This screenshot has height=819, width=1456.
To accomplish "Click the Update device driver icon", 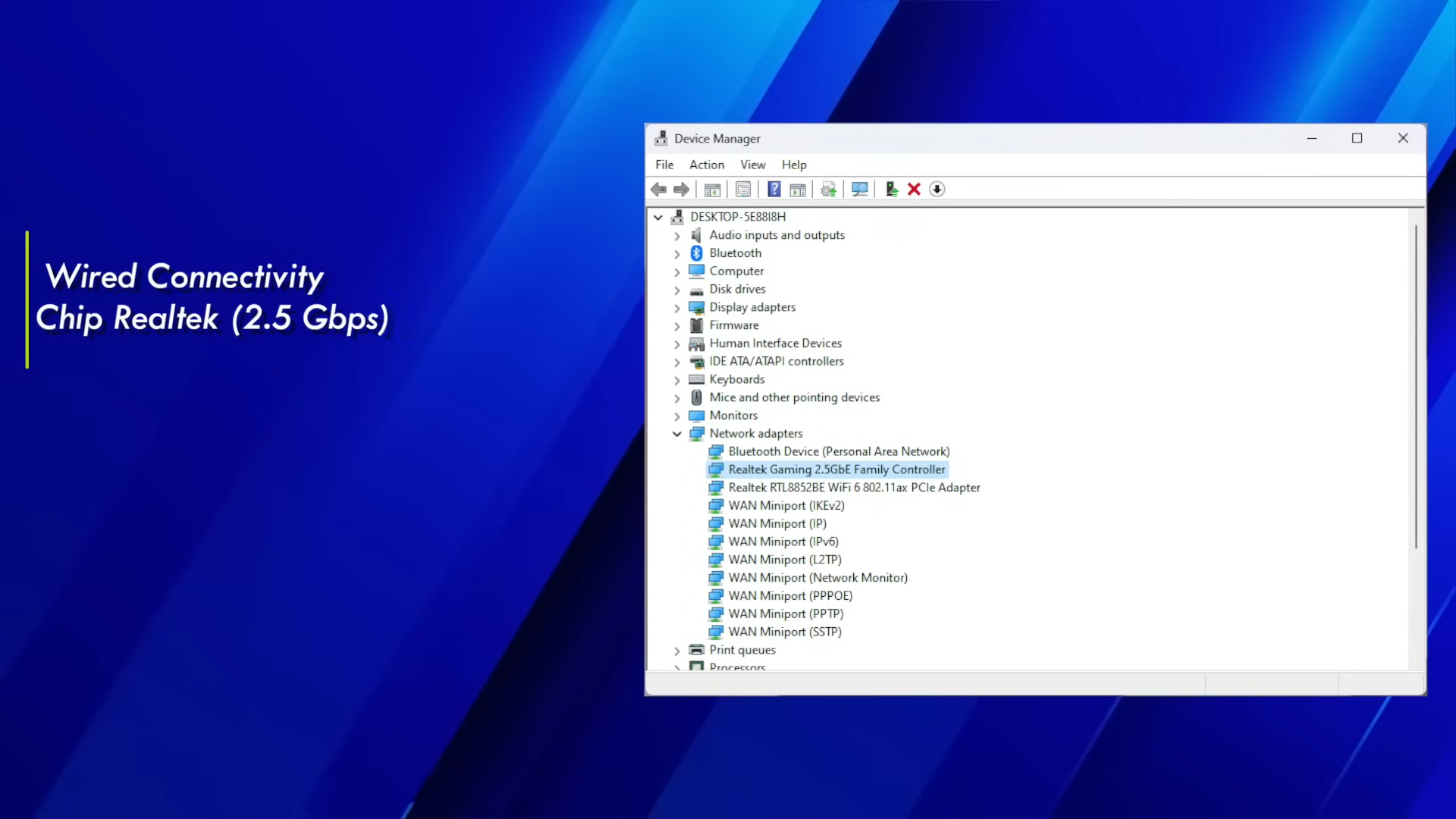I will point(891,190).
